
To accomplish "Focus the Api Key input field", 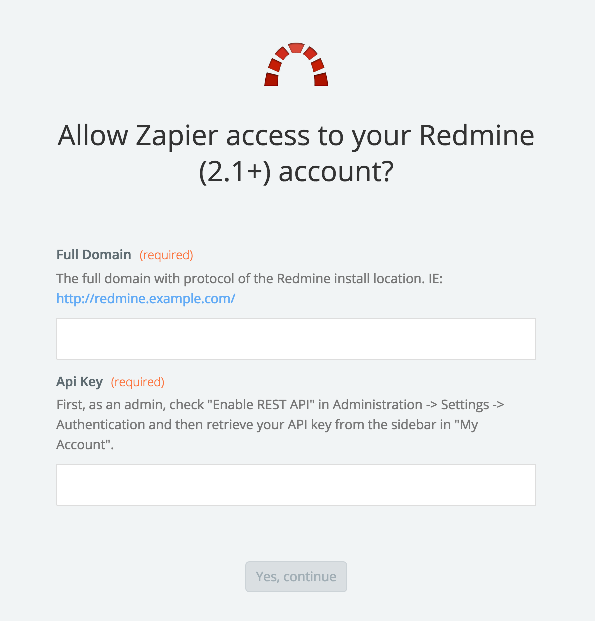I will click(x=296, y=485).
